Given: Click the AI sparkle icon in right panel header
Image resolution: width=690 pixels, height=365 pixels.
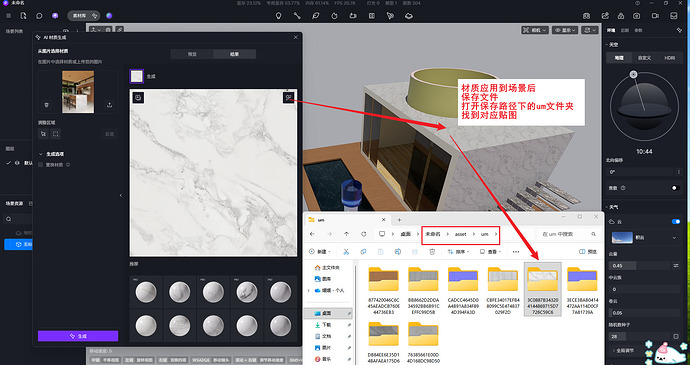Looking at the screenshot, I should 679,30.
